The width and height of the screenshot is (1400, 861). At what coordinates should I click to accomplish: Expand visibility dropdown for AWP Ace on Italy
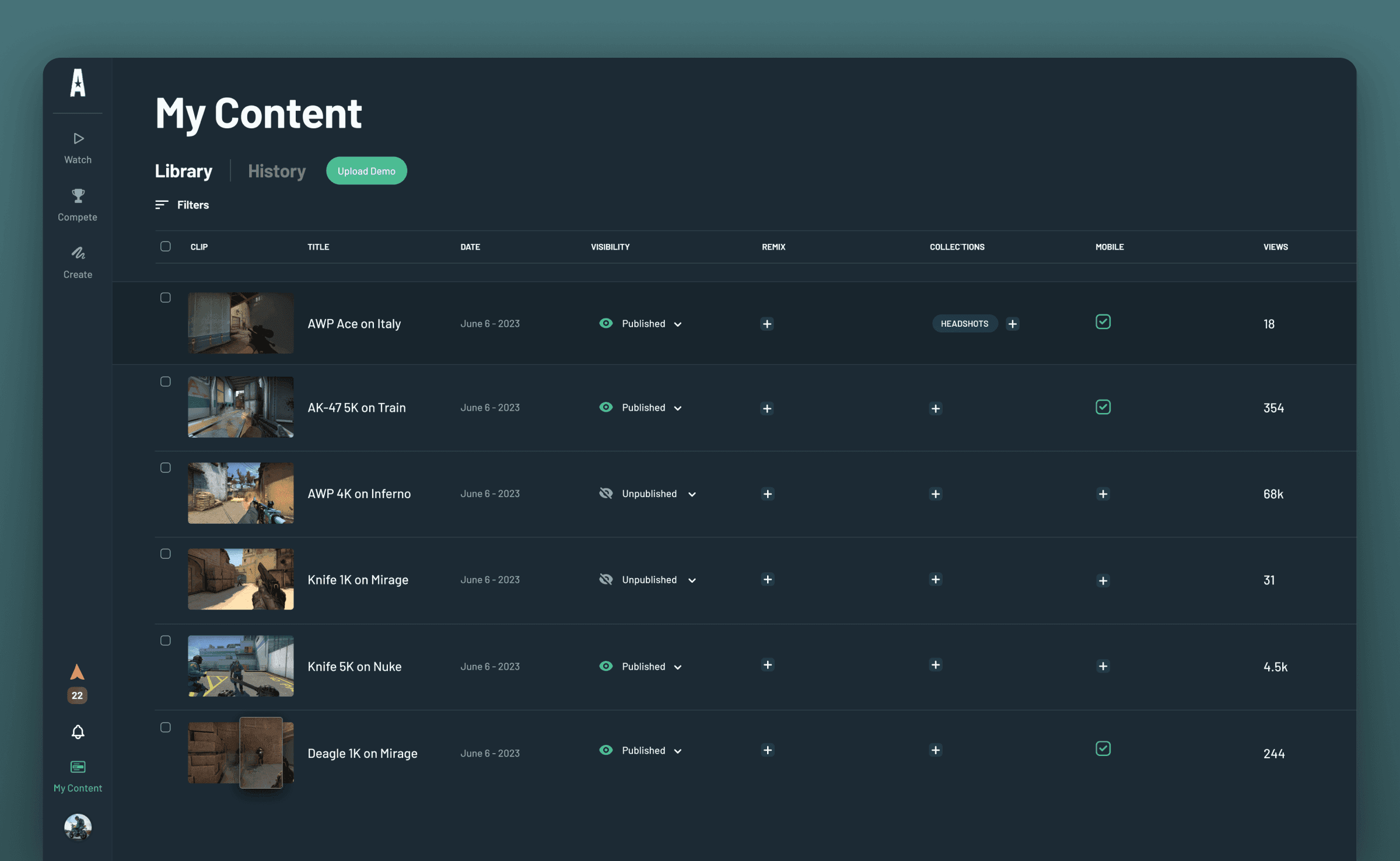(678, 324)
